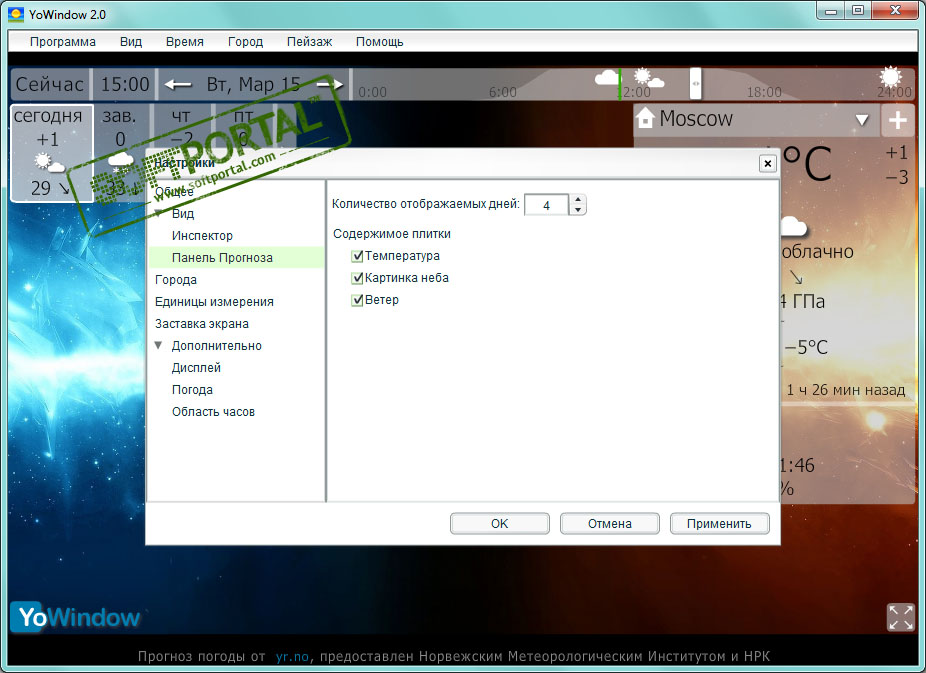The height and width of the screenshot is (673, 926).
Task: Open the Moscow city dropdown
Action: coord(862,120)
